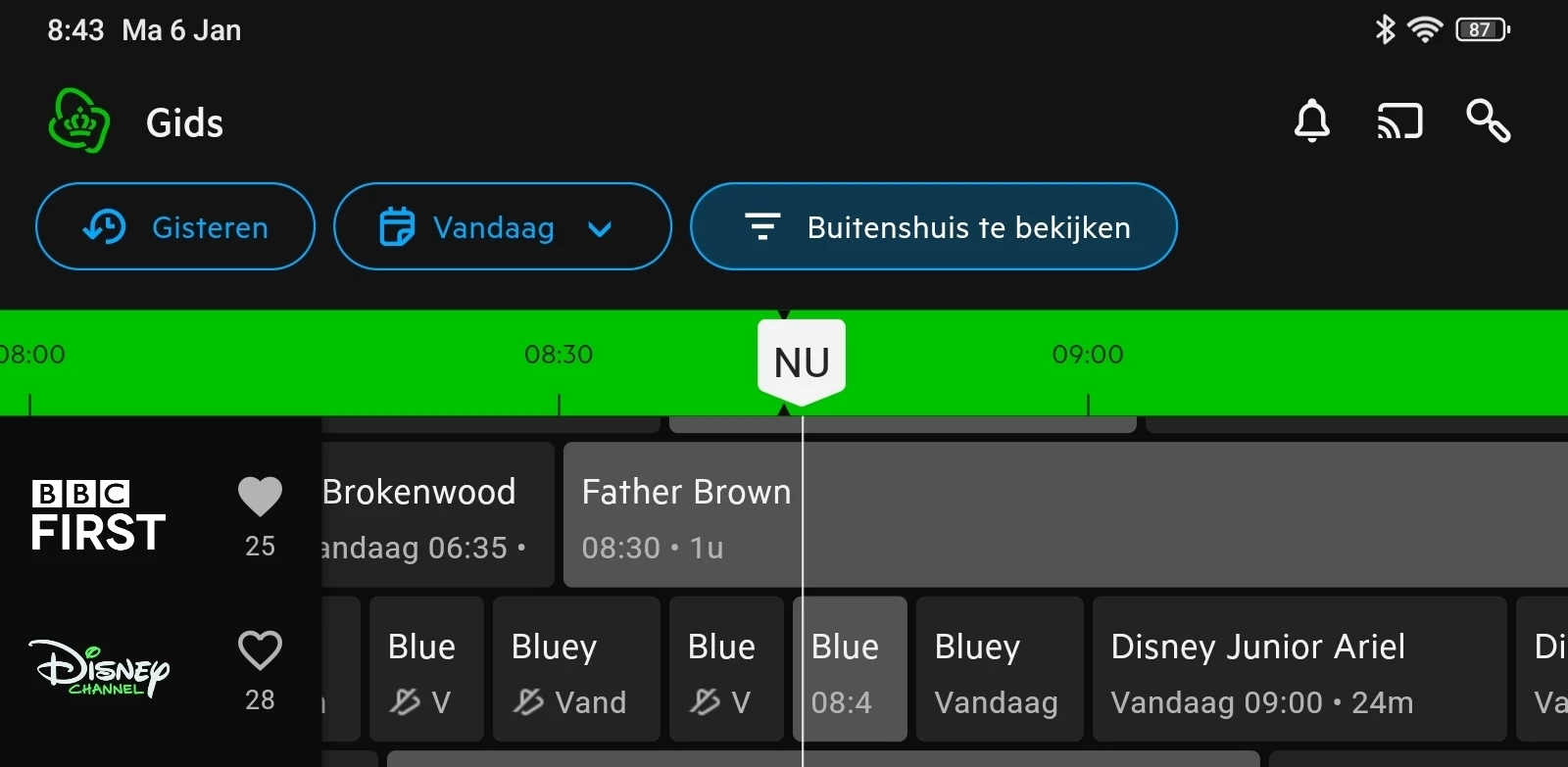The image size is (1568, 767).
Task: Open the BBC First channel logo
Action: coord(98,515)
